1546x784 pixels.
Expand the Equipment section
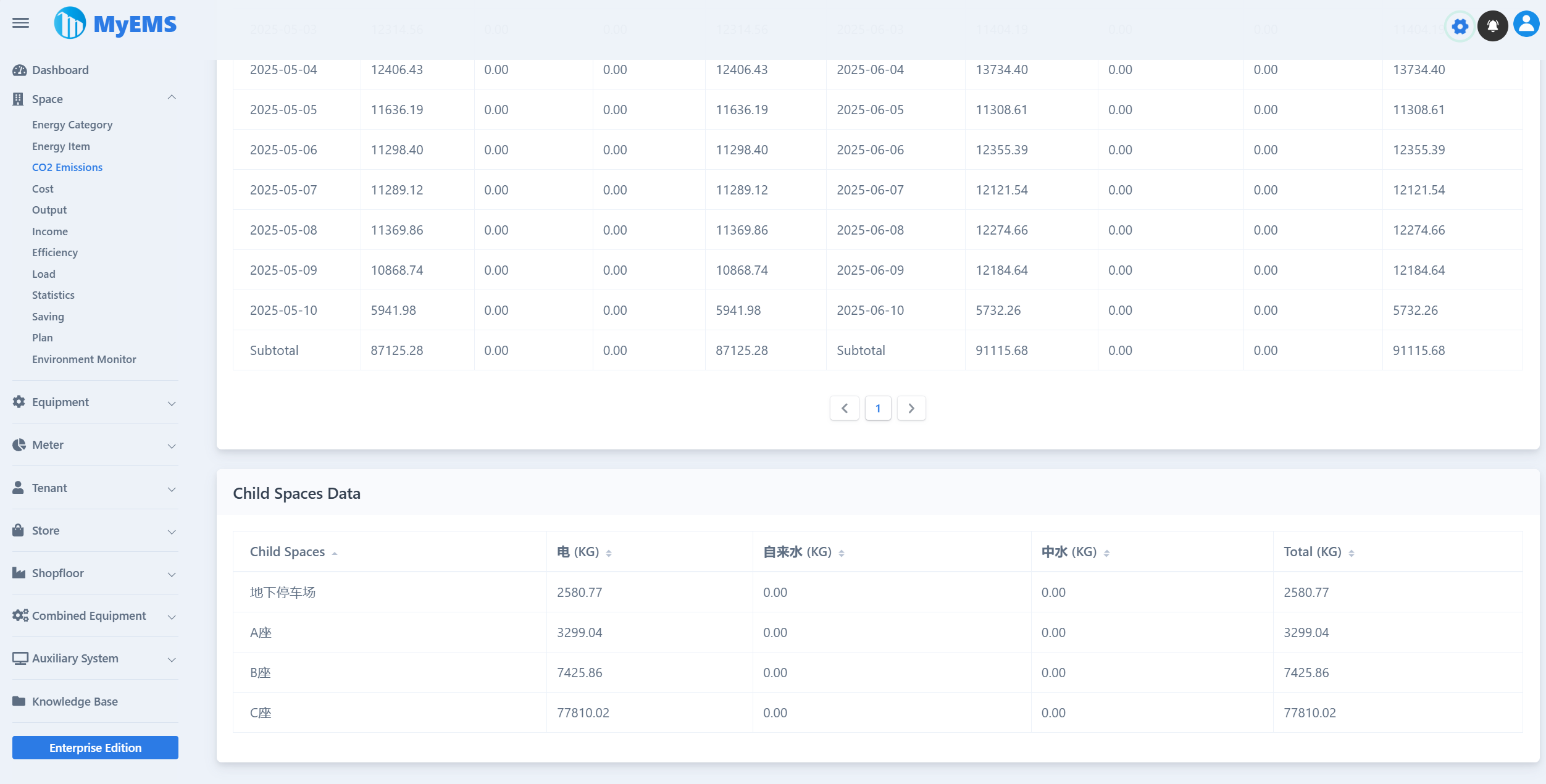tap(172, 403)
